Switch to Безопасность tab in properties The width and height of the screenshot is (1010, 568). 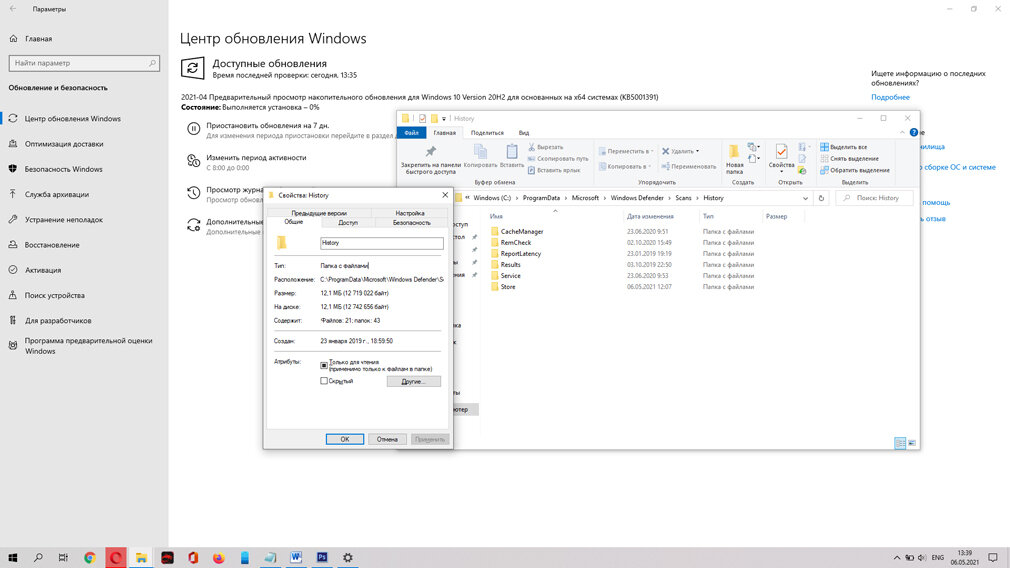click(x=411, y=223)
